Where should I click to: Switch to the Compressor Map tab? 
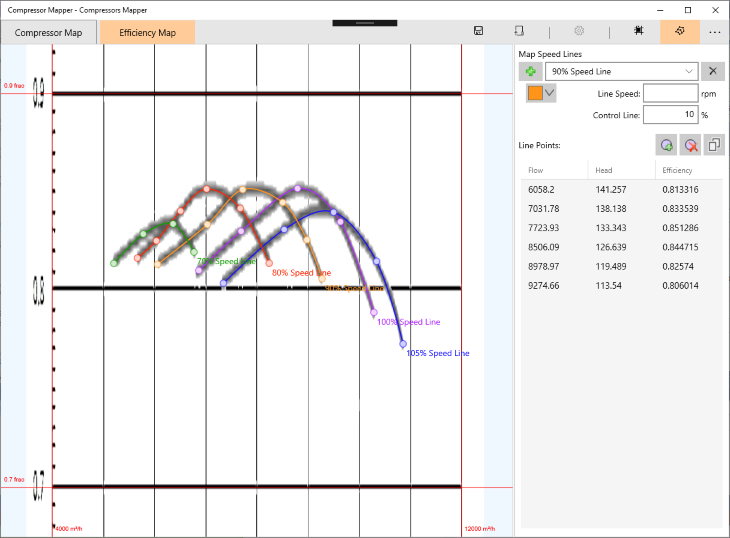coord(48,33)
